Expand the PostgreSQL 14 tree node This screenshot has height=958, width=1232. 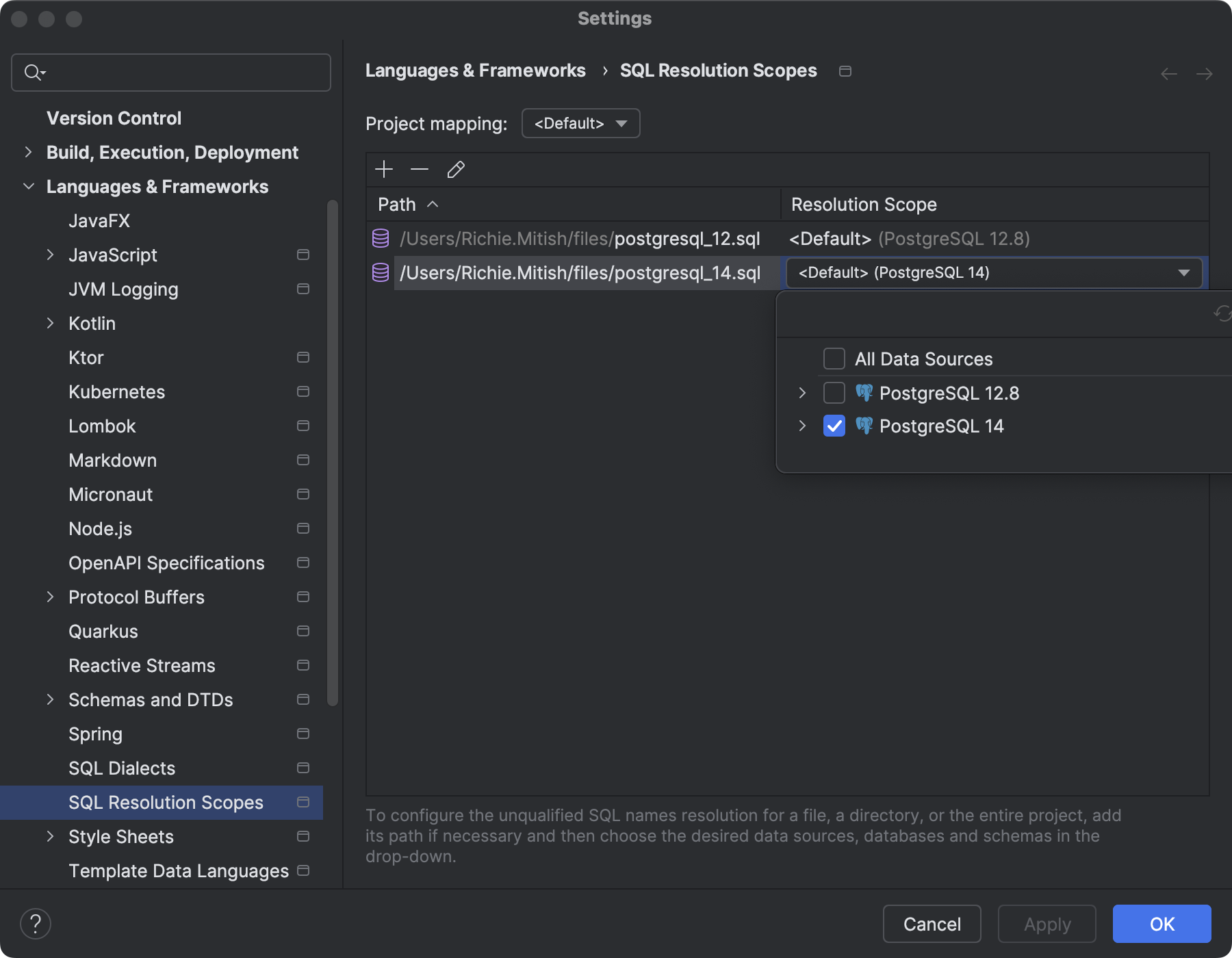coord(801,426)
